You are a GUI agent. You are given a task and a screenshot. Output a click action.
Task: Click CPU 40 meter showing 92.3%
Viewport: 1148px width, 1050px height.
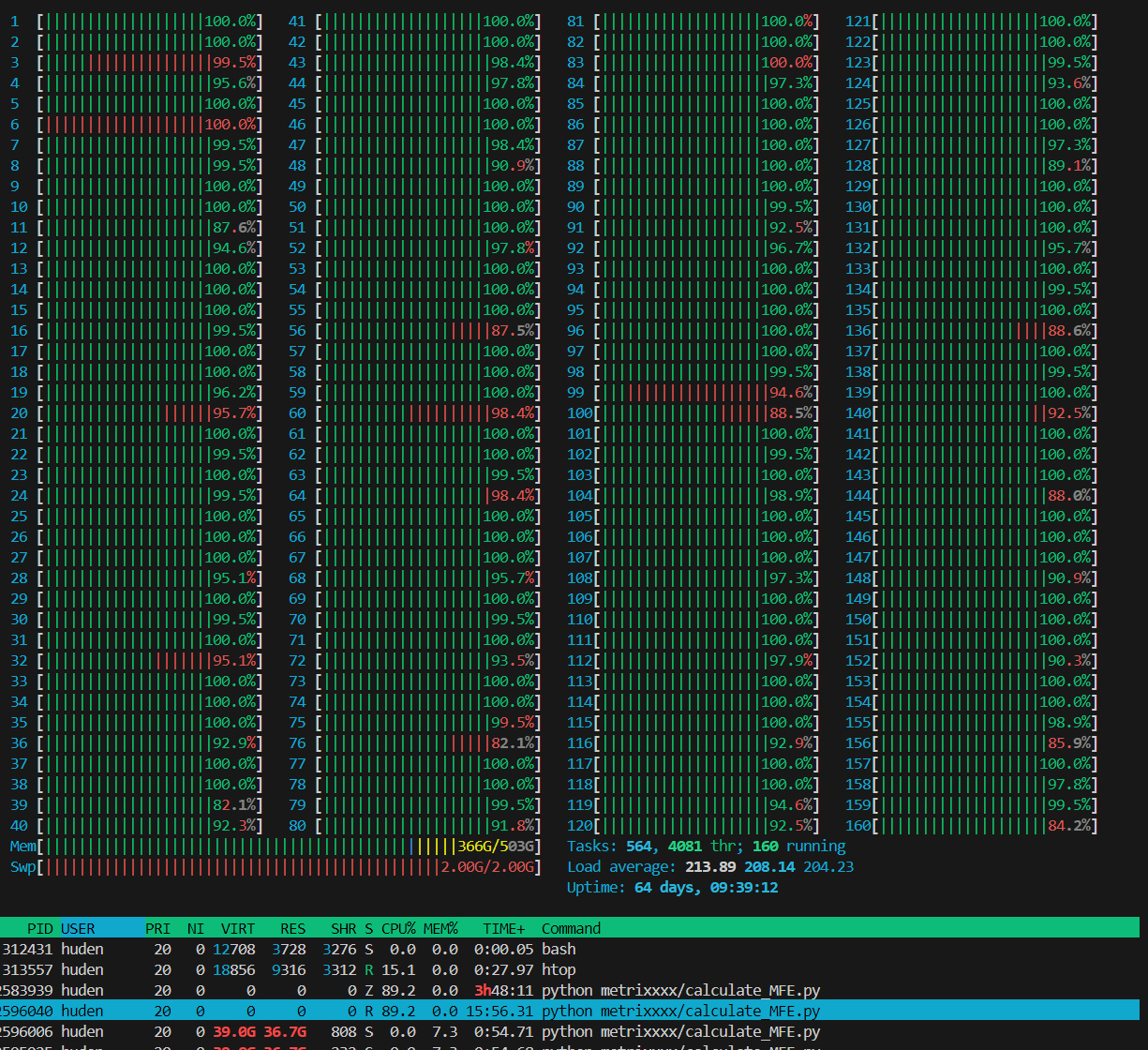(138, 825)
